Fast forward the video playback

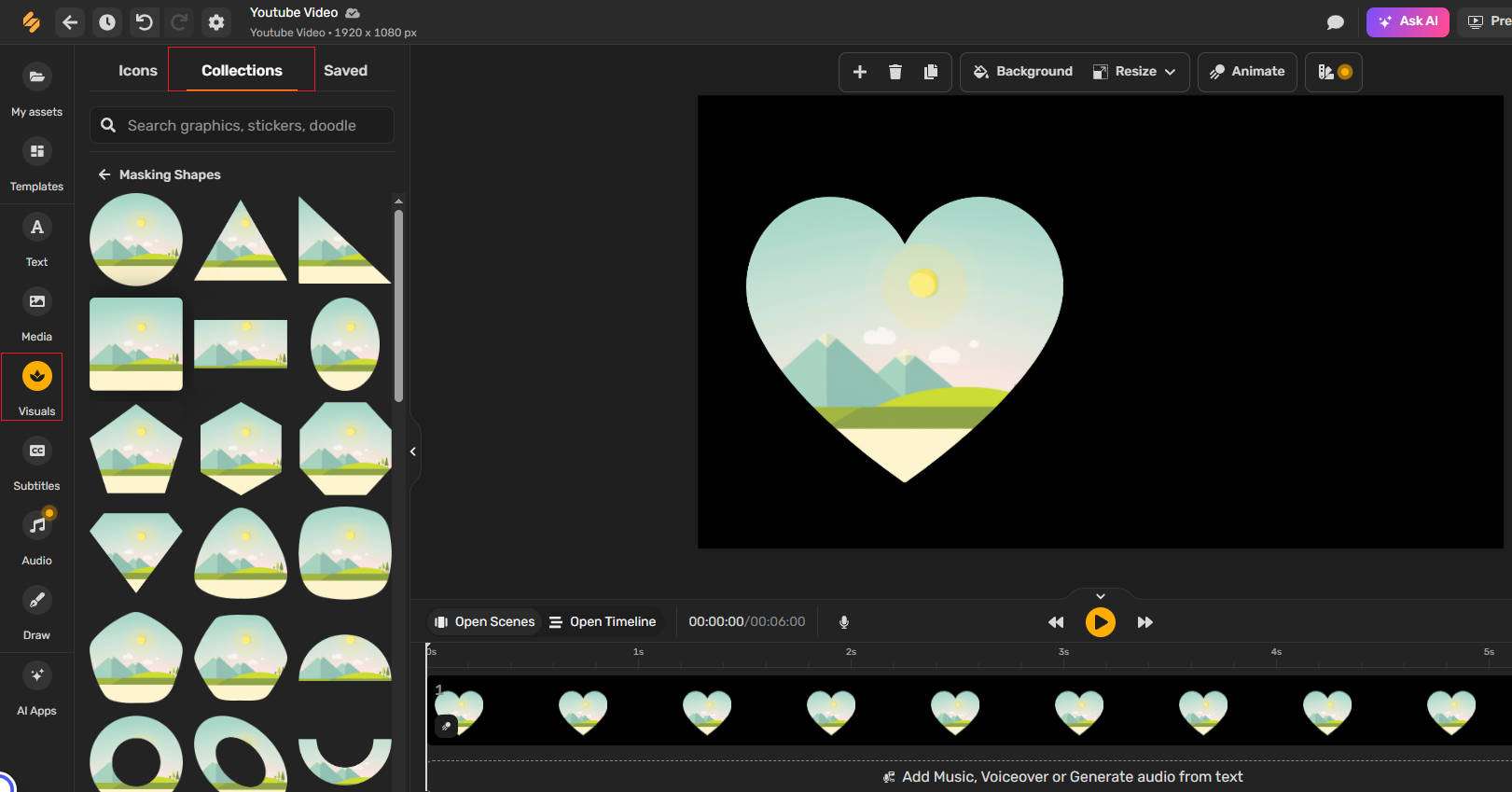[x=1145, y=622]
